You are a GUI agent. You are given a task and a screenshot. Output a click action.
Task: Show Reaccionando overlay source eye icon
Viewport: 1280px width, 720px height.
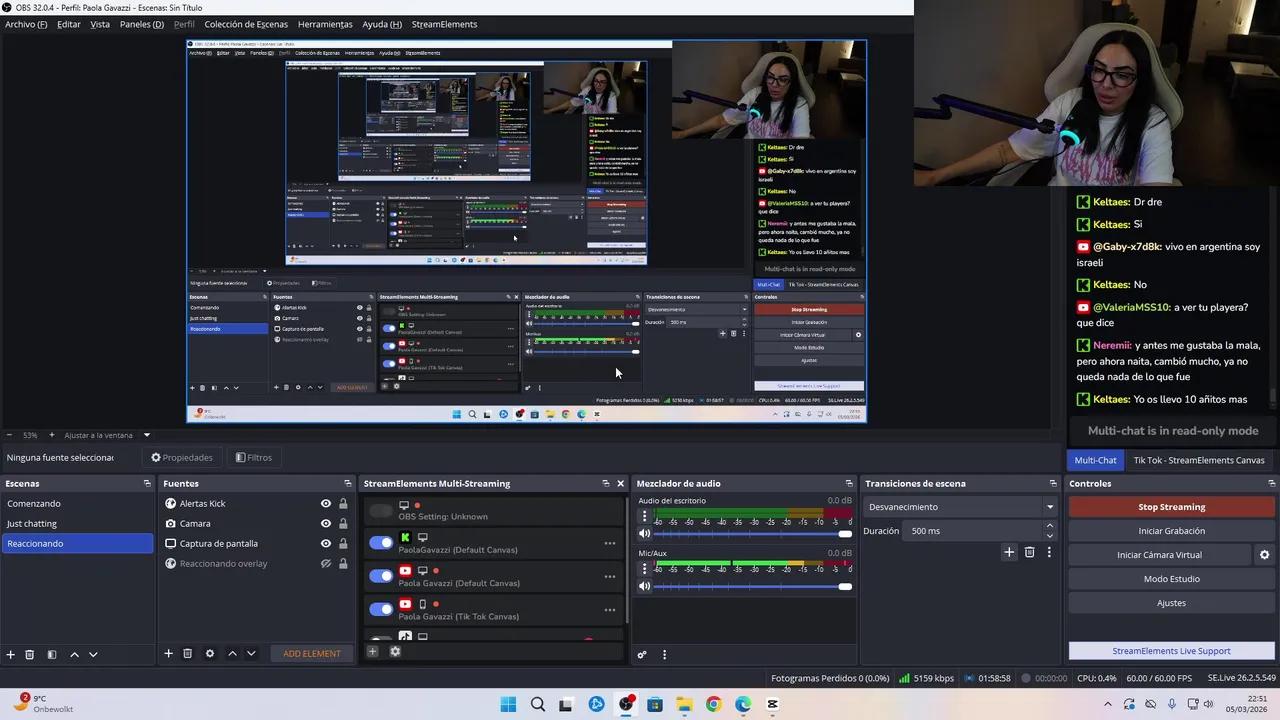325,564
